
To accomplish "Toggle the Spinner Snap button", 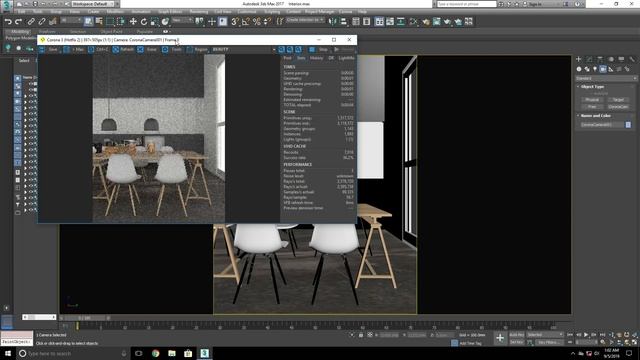I will point(267,21).
